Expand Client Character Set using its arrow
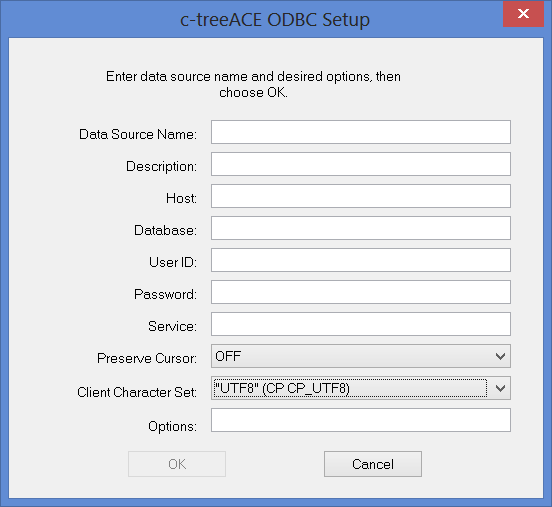Viewport: 552px width, 507px height. tap(500, 388)
